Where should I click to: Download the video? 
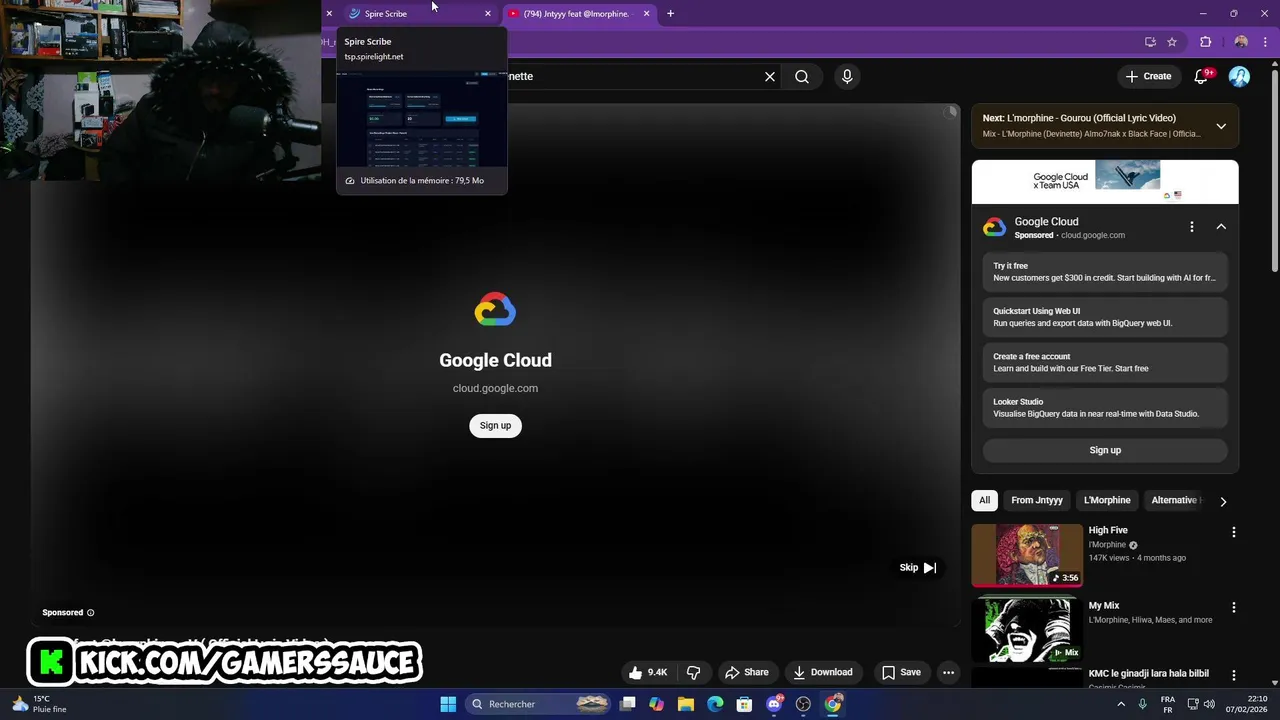tap(822, 672)
